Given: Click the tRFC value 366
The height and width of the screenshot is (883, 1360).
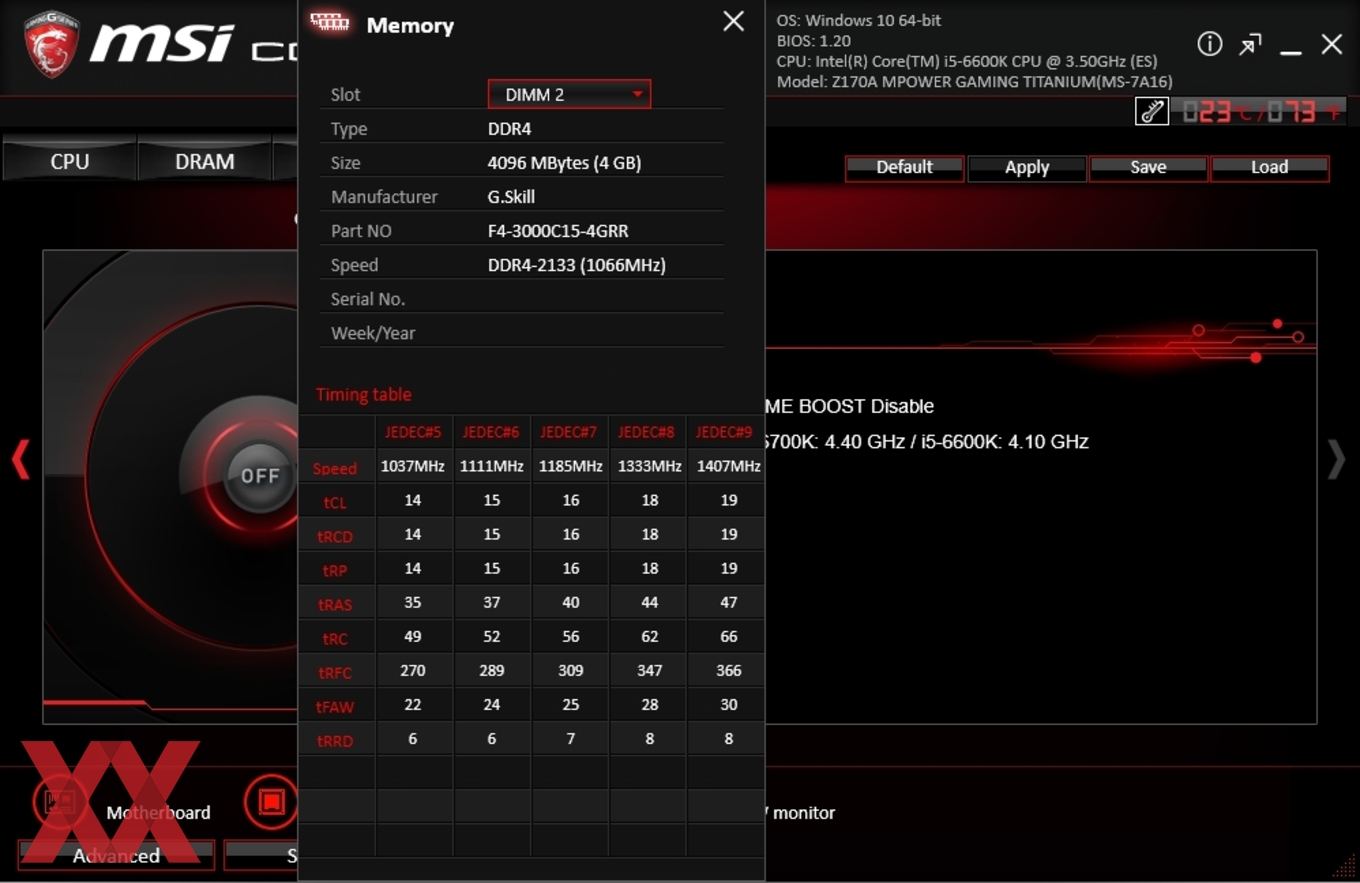Looking at the screenshot, I should tap(728, 670).
